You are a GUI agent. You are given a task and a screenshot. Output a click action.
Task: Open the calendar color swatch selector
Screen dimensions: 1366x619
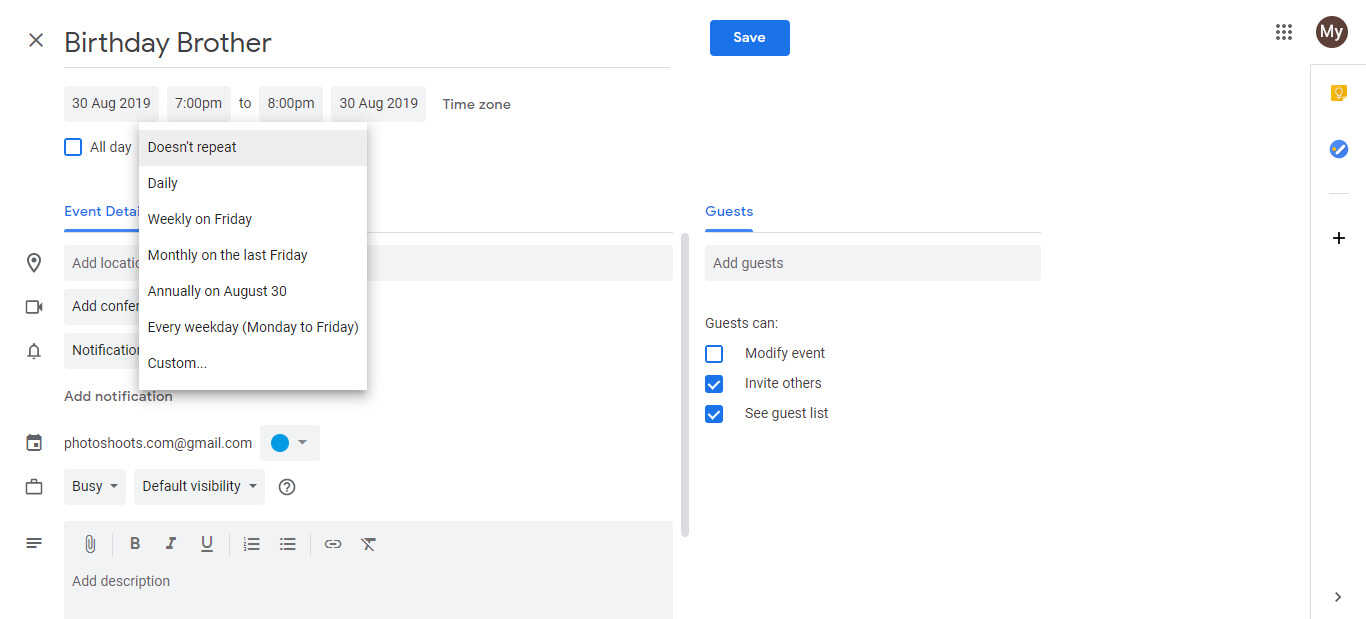(x=290, y=443)
